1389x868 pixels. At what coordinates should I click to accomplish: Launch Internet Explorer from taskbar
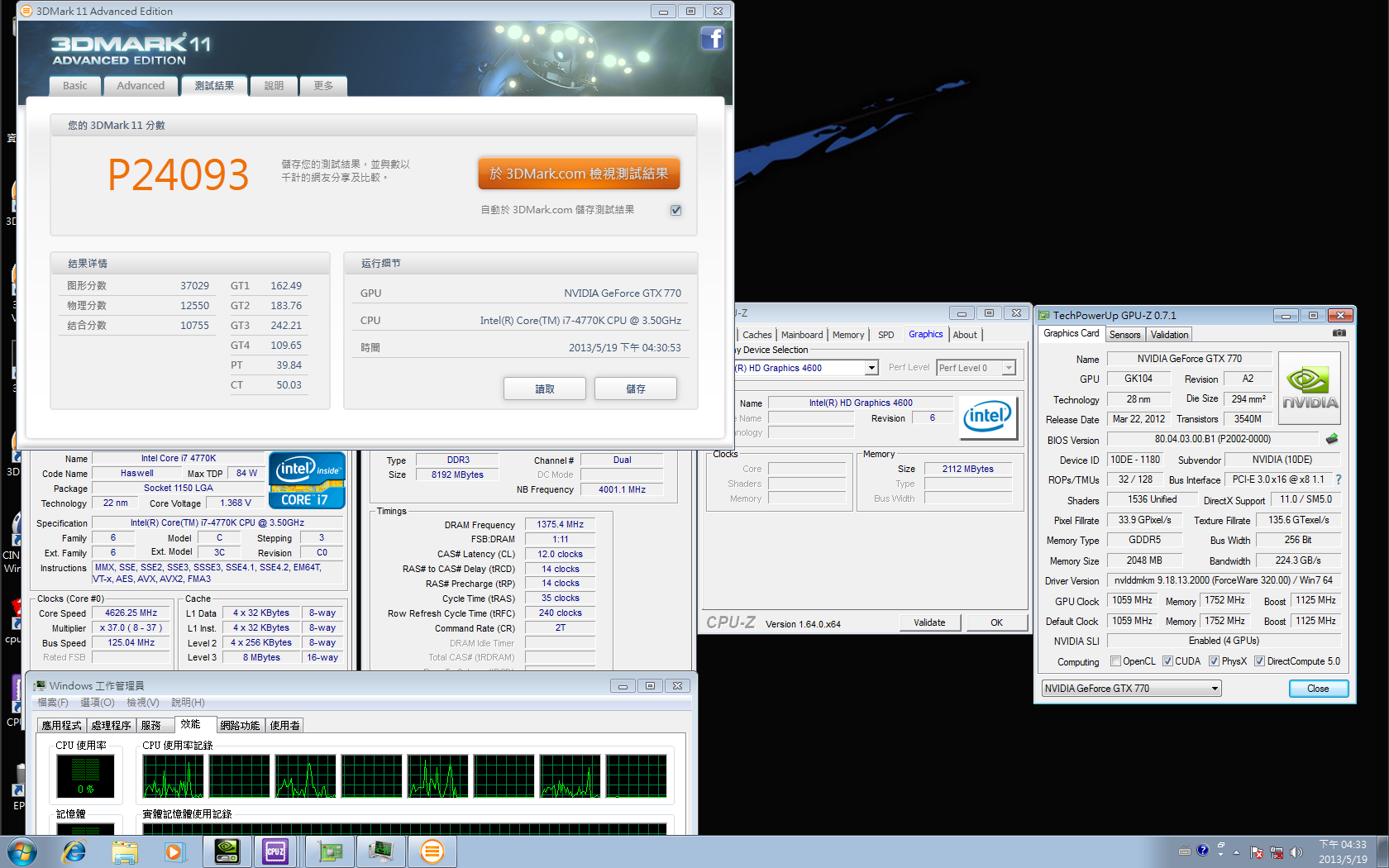coord(74,851)
